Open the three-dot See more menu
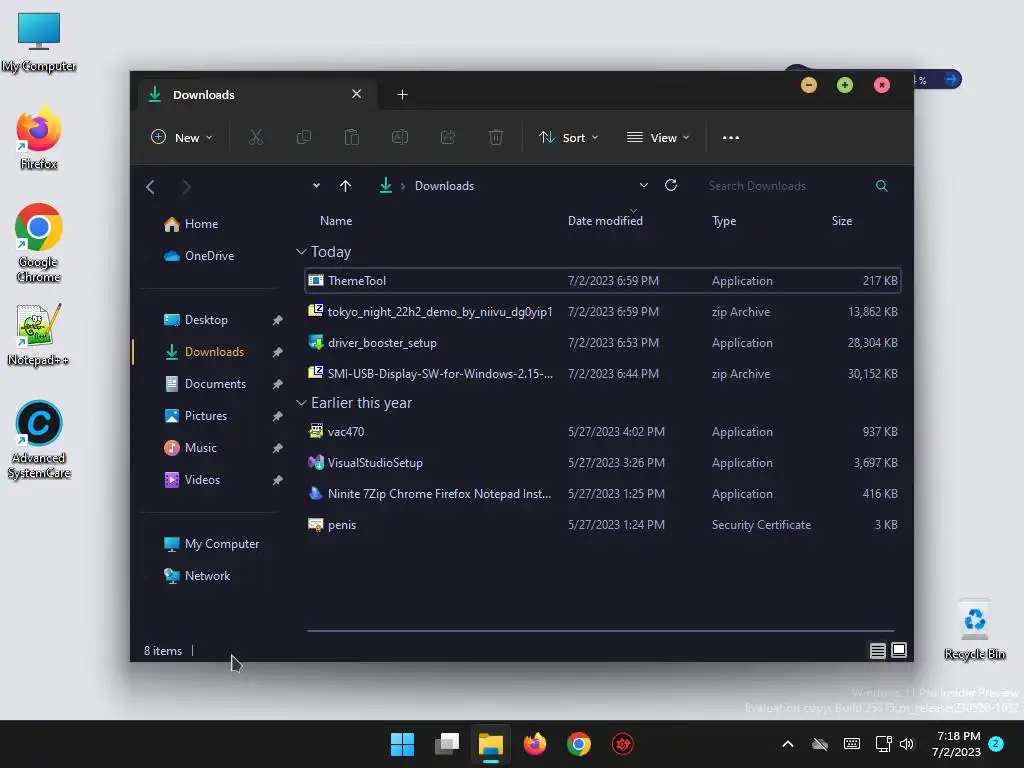 click(731, 137)
